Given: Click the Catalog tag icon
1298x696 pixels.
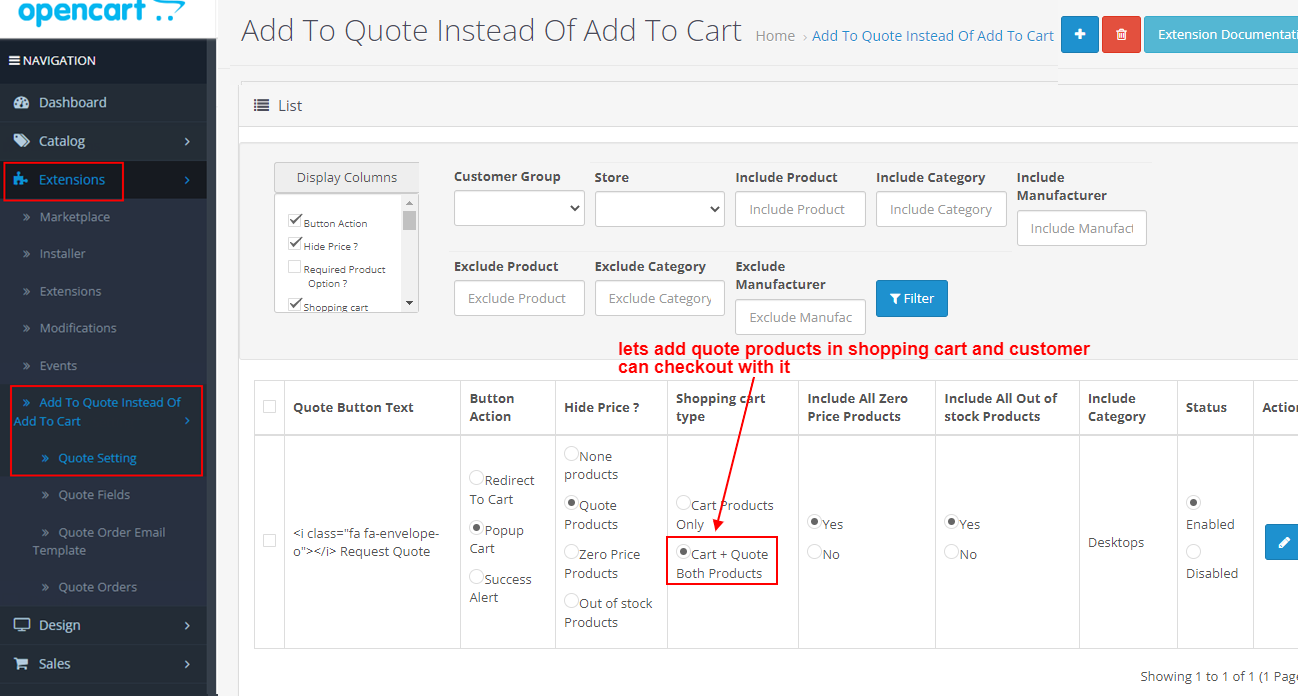Looking at the screenshot, I should (x=21, y=141).
